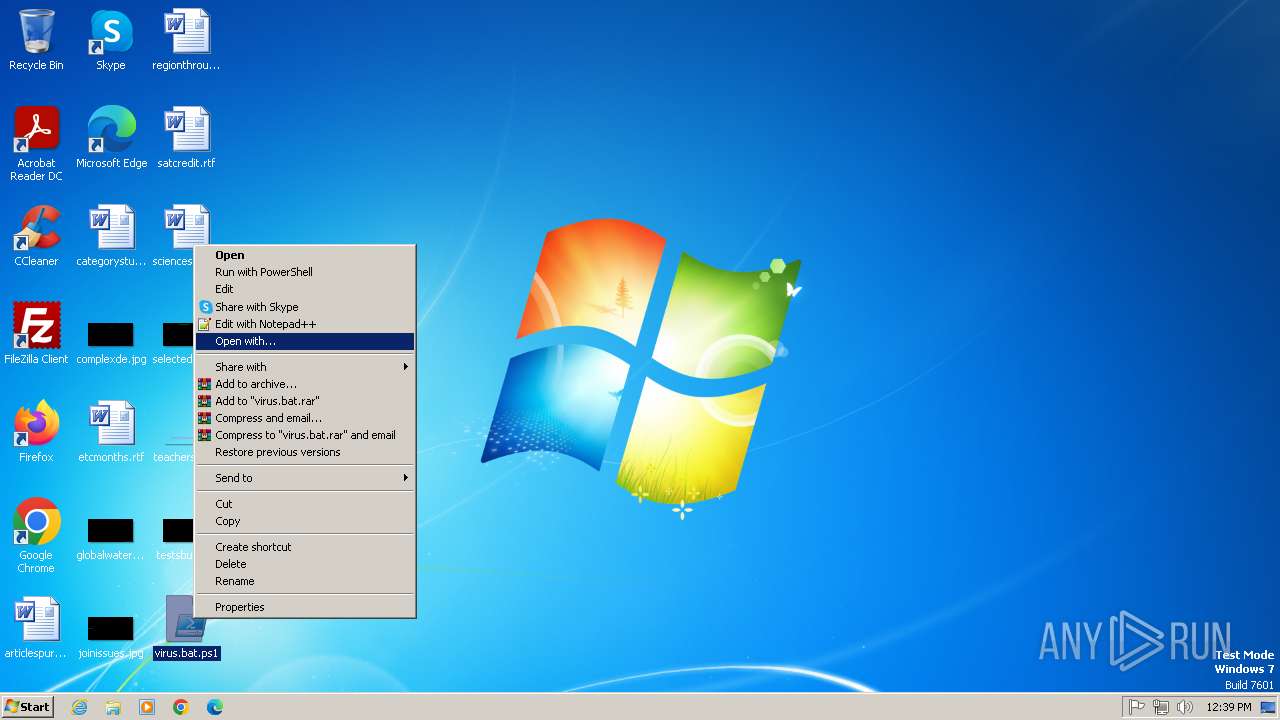The image size is (1280, 720).
Task: Open the Recycle Bin desktop icon
Action: point(36,40)
